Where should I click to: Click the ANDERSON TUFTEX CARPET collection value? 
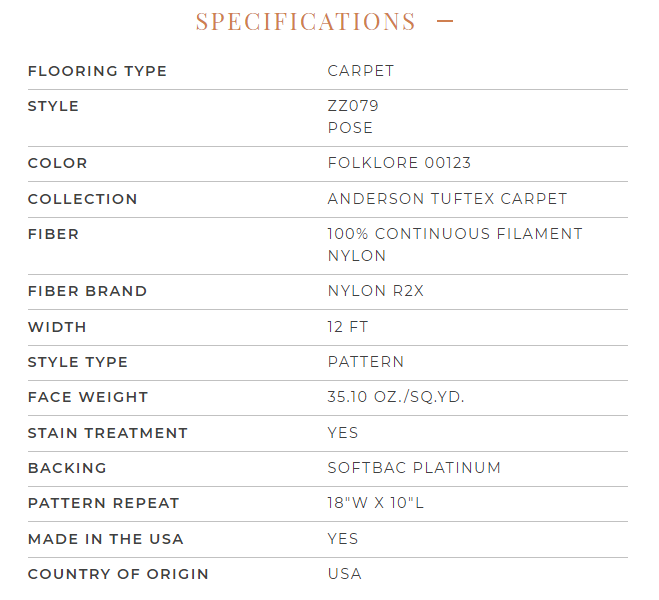pyautogui.click(x=447, y=199)
